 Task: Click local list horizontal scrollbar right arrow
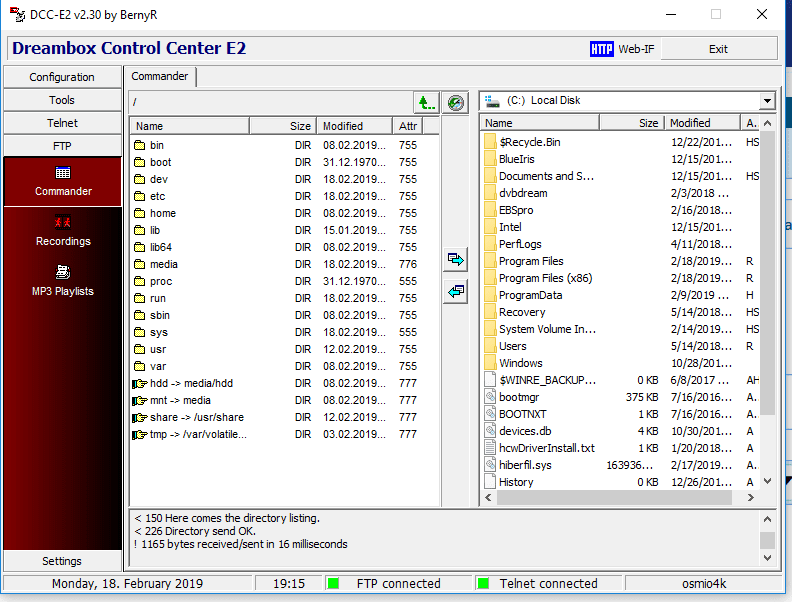tap(751, 497)
